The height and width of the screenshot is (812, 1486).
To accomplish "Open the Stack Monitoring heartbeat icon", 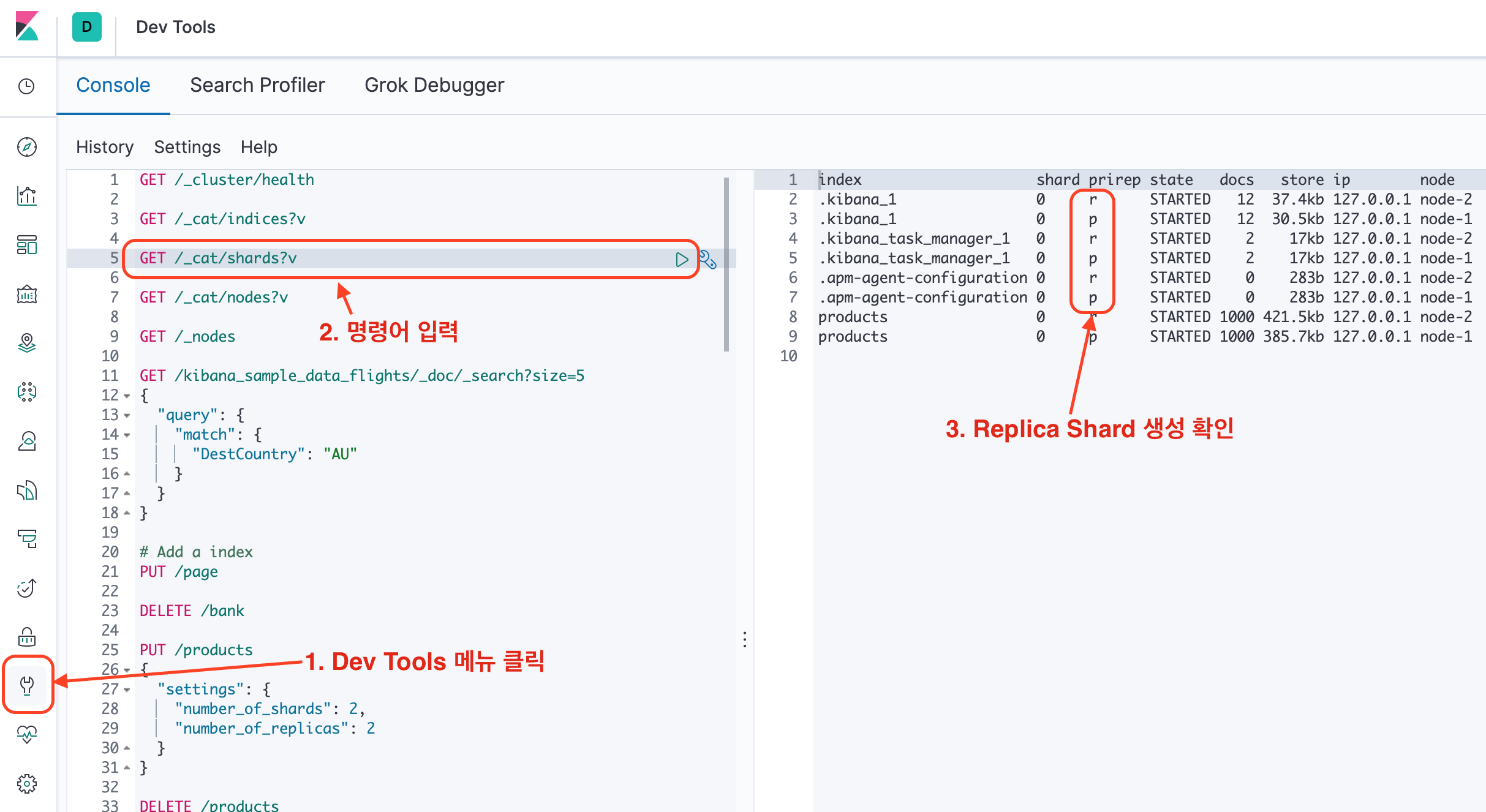I will [27, 734].
